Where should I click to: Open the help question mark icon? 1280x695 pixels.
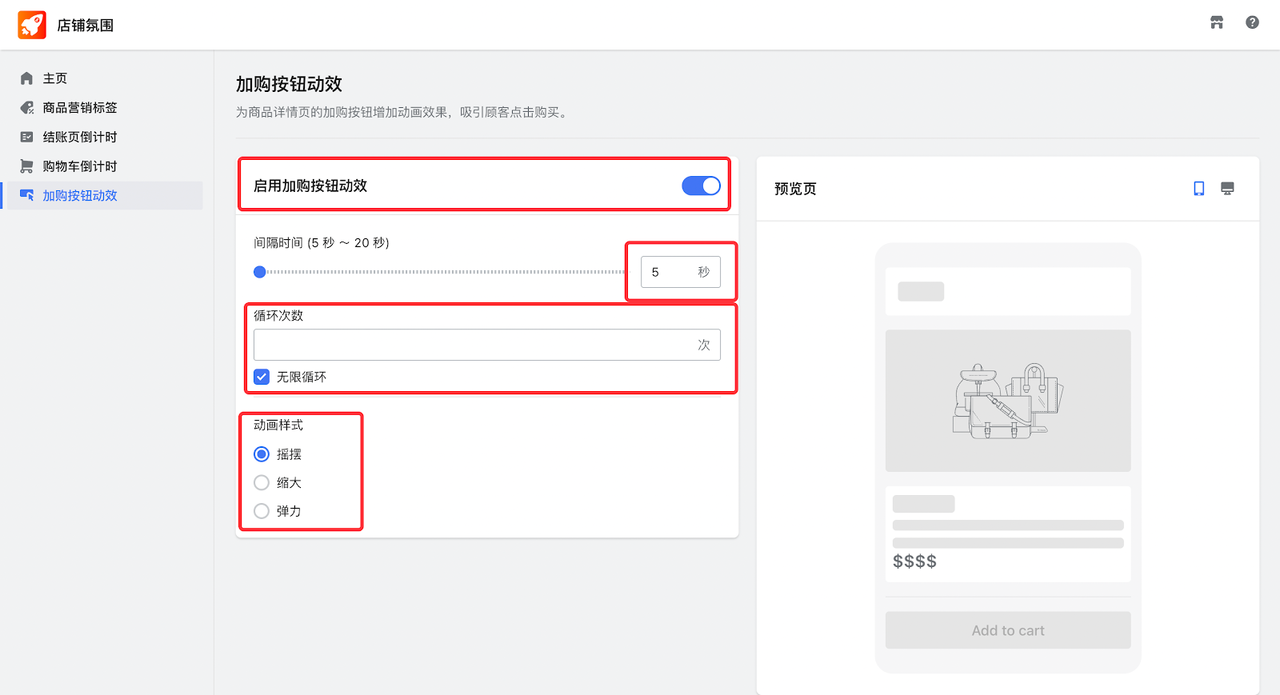(1251, 21)
